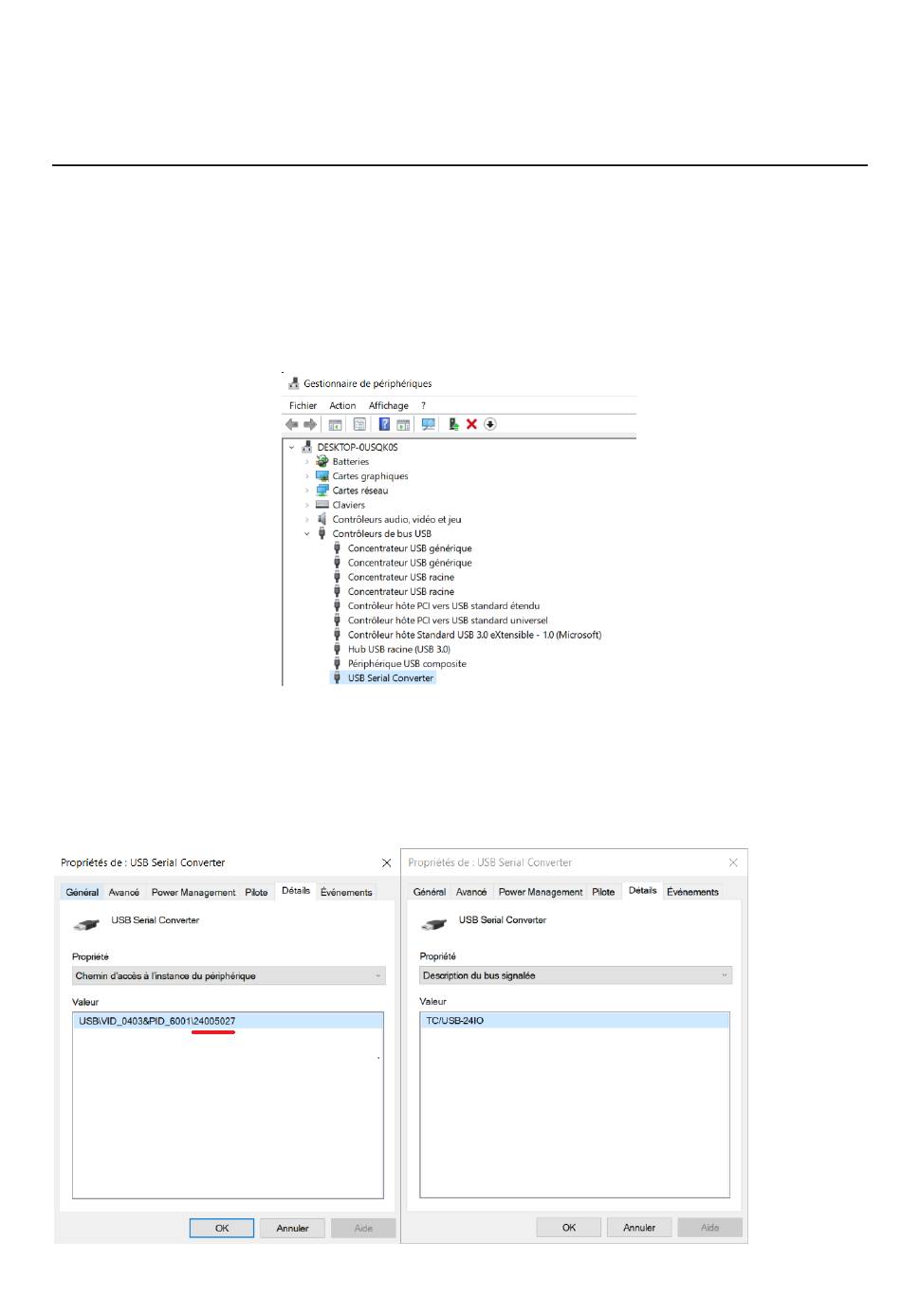Click the scan for hardware changes icon
The image size is (901, 1316).
tap(428, 424)
